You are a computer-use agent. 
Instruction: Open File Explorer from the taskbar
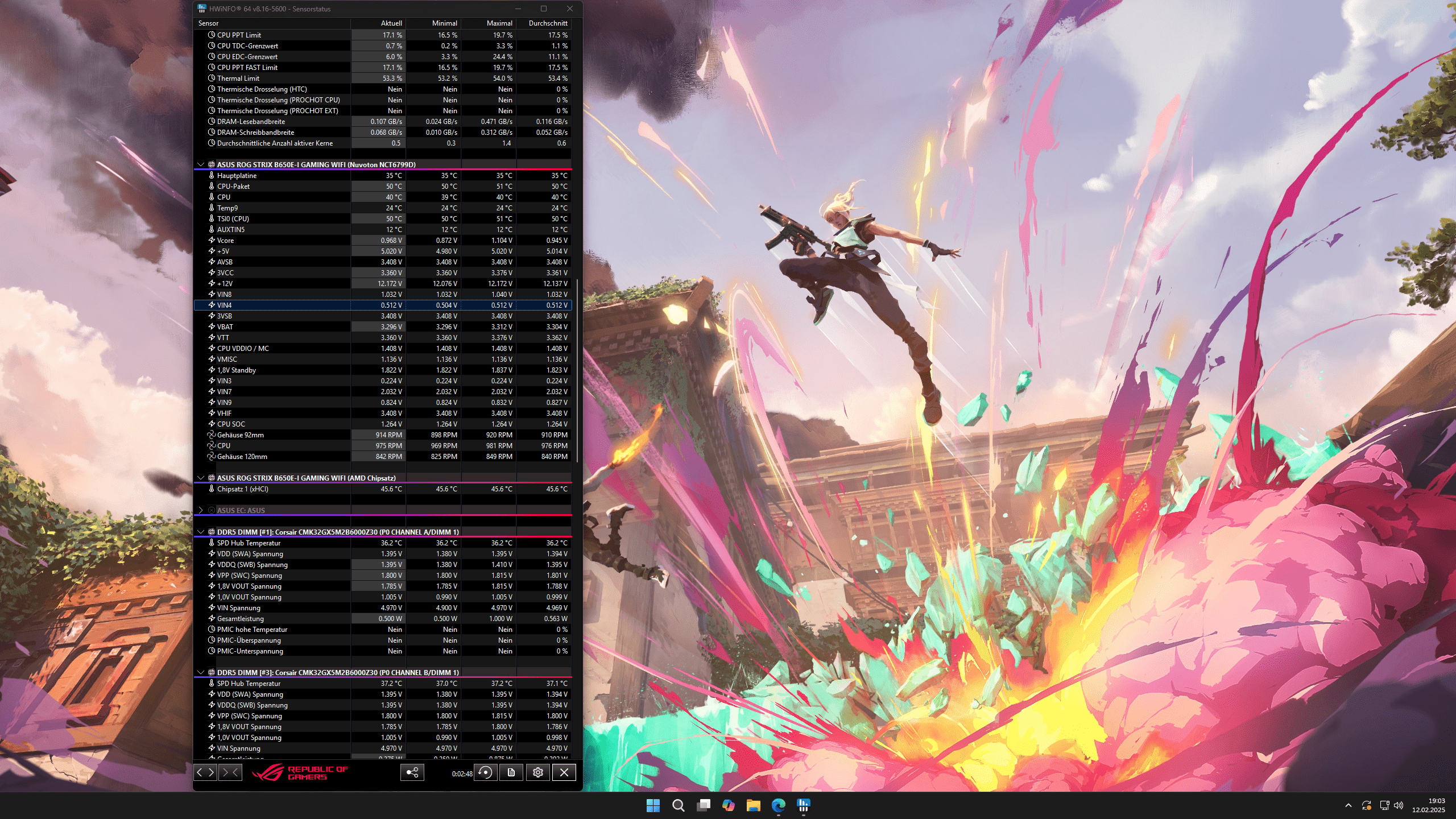click(754, 805)
